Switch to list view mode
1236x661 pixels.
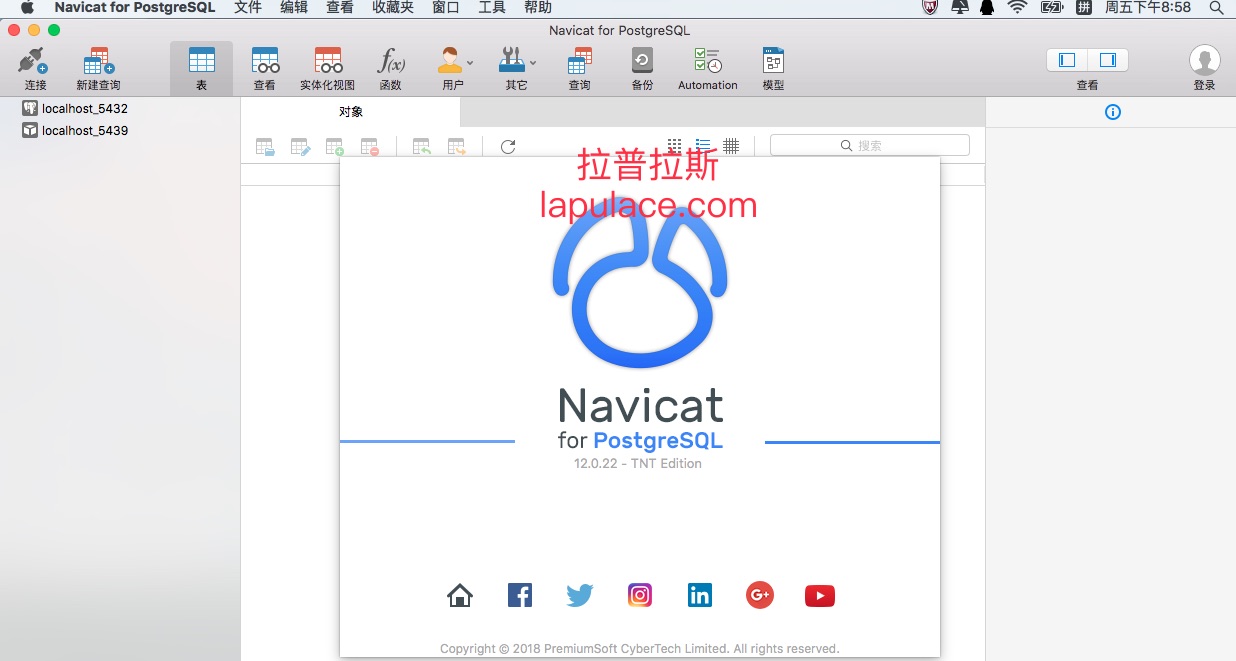[x=703, y=146]
